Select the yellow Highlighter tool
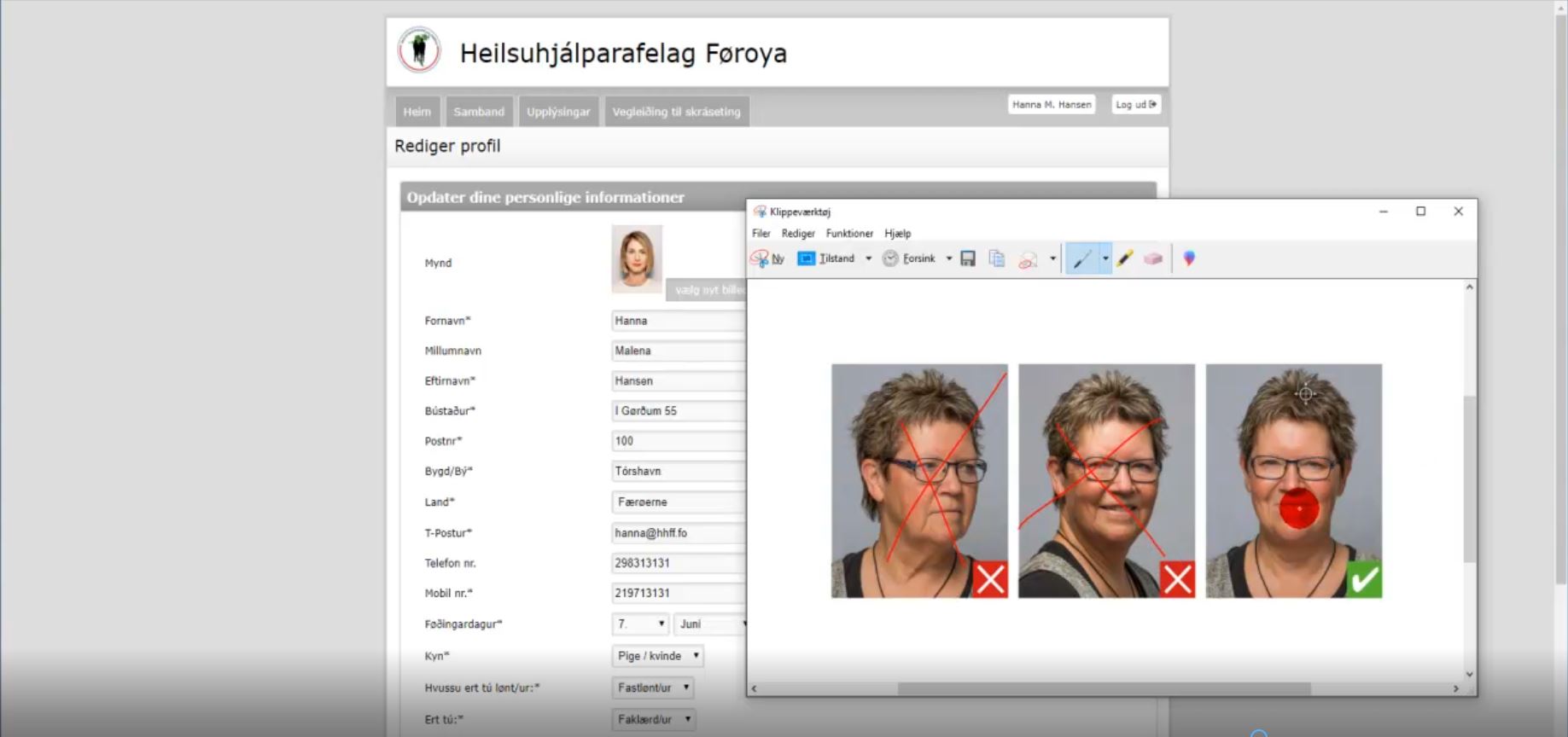 1125,258
